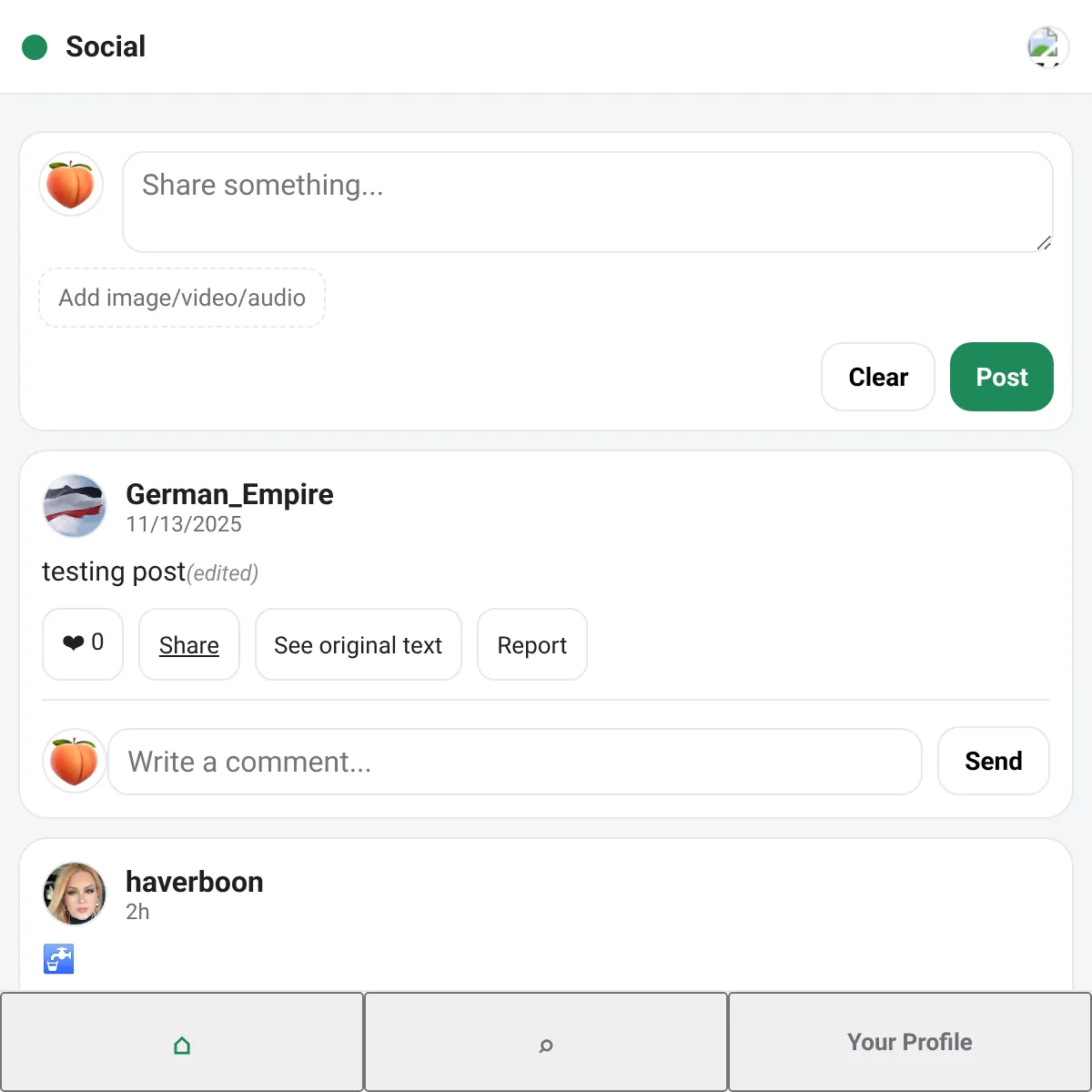Click the peach avatar next to the comment box
Image resolution: width=1092 pixels, height=1092 pixels.
[75, 761]
